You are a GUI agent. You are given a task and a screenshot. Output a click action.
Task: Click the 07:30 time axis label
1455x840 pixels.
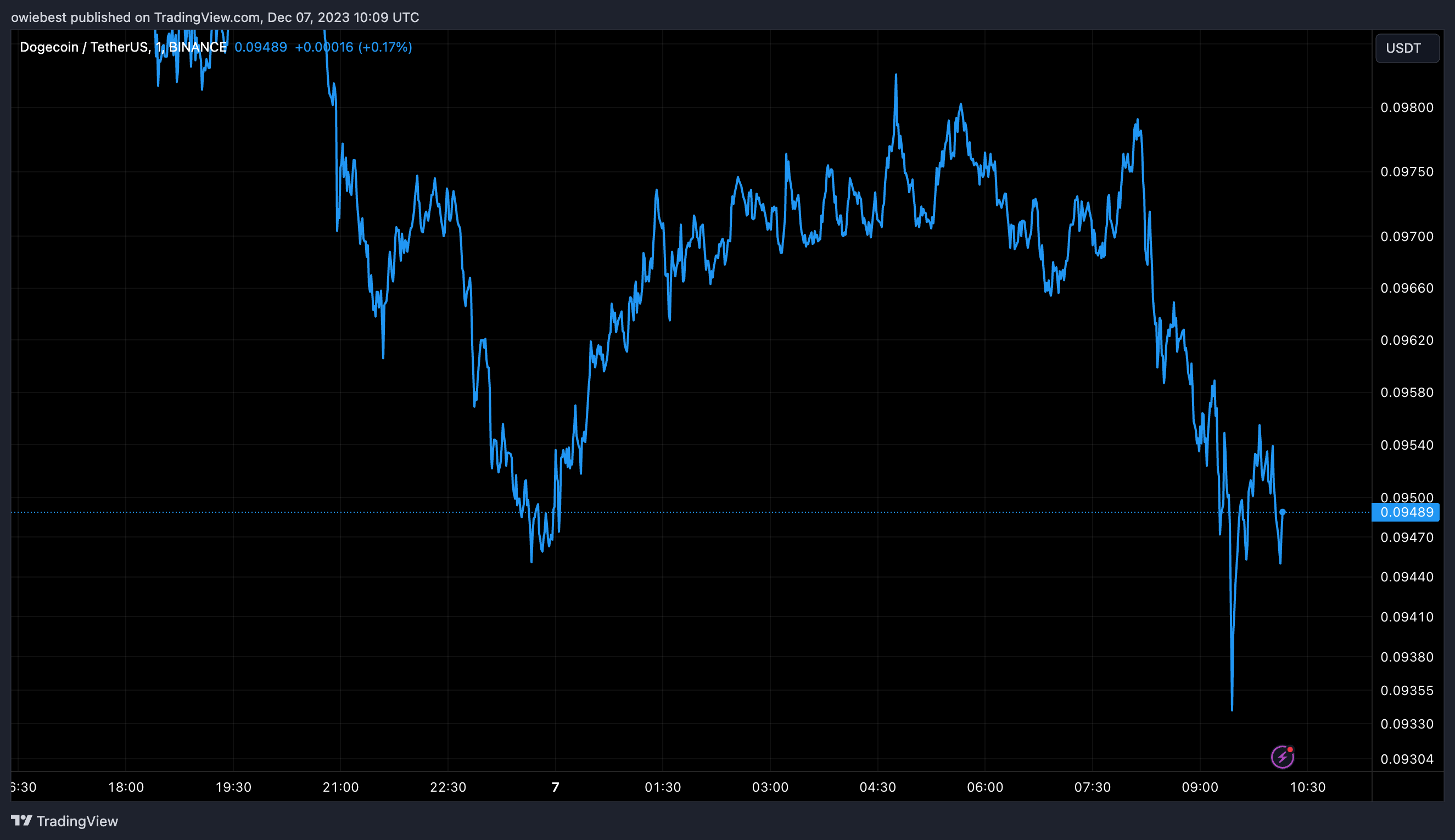pos(1092,787)
